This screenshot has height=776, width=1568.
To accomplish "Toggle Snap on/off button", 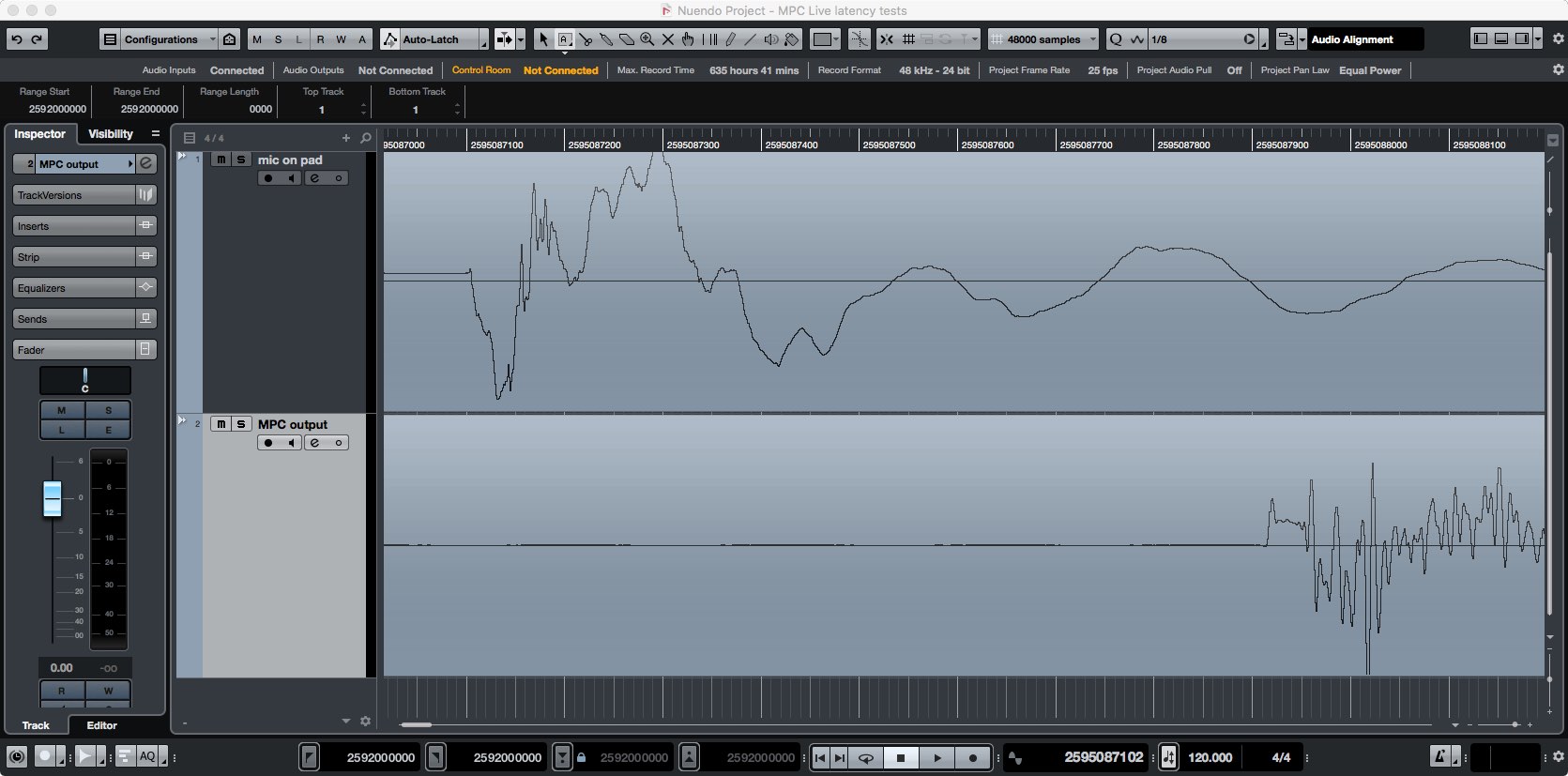I will [886, 39].
